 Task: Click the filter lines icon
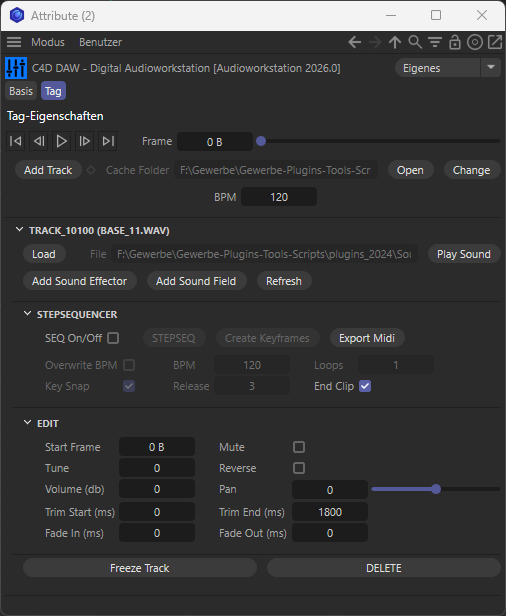point(435,42)
